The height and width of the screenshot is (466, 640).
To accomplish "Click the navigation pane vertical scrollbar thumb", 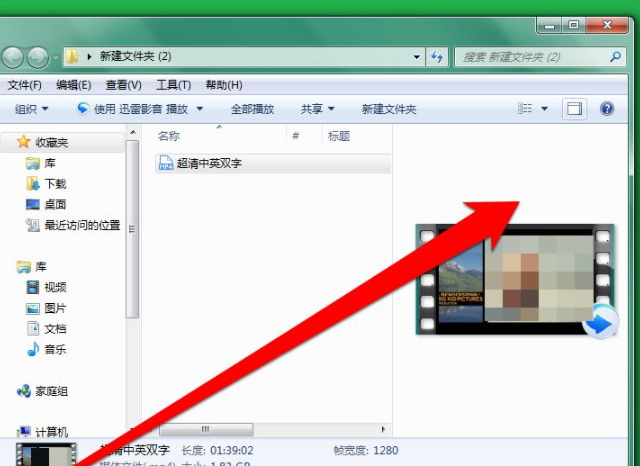I will coord(132,229).
